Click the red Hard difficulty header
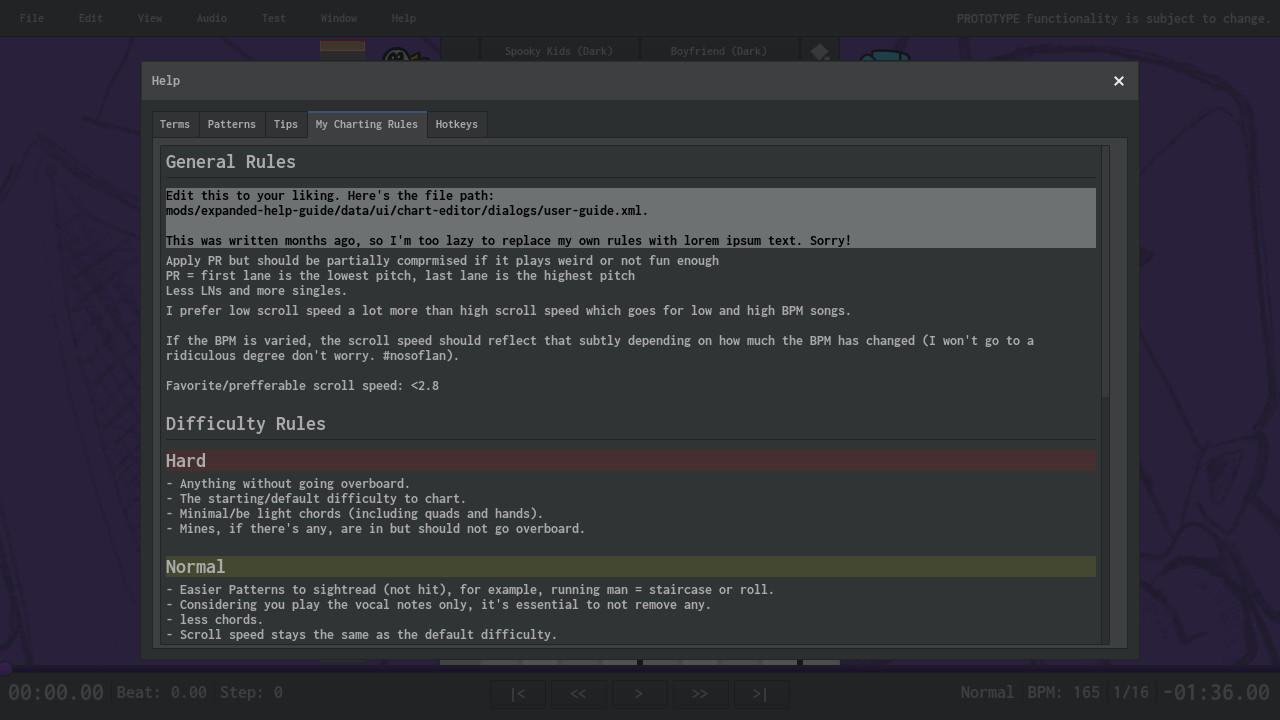 coord(630,461)
